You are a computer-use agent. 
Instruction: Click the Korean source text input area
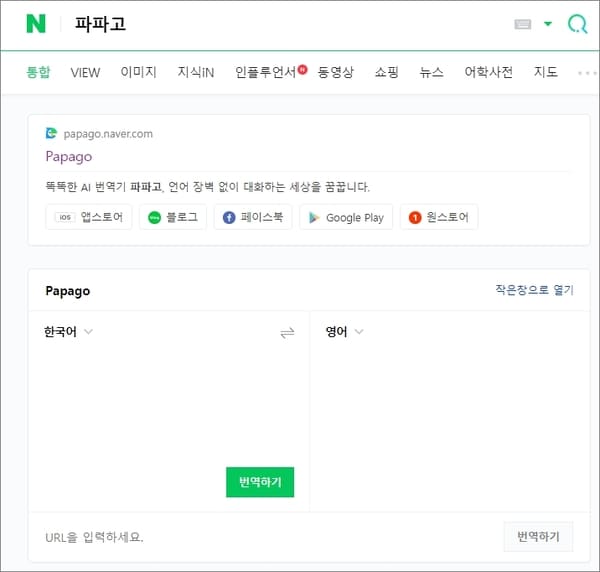[x=169, y=402]
